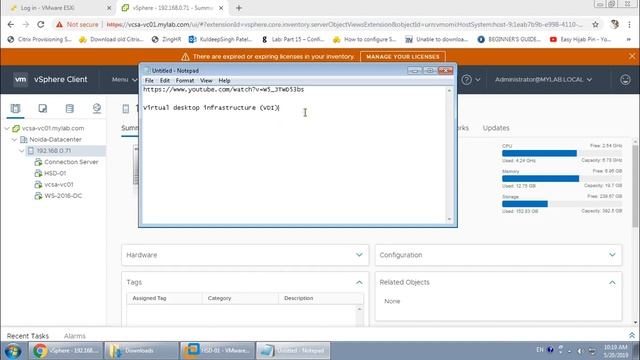Collapse the Tags panel
The width and height of the screenshot is (640, 360).
359,282
